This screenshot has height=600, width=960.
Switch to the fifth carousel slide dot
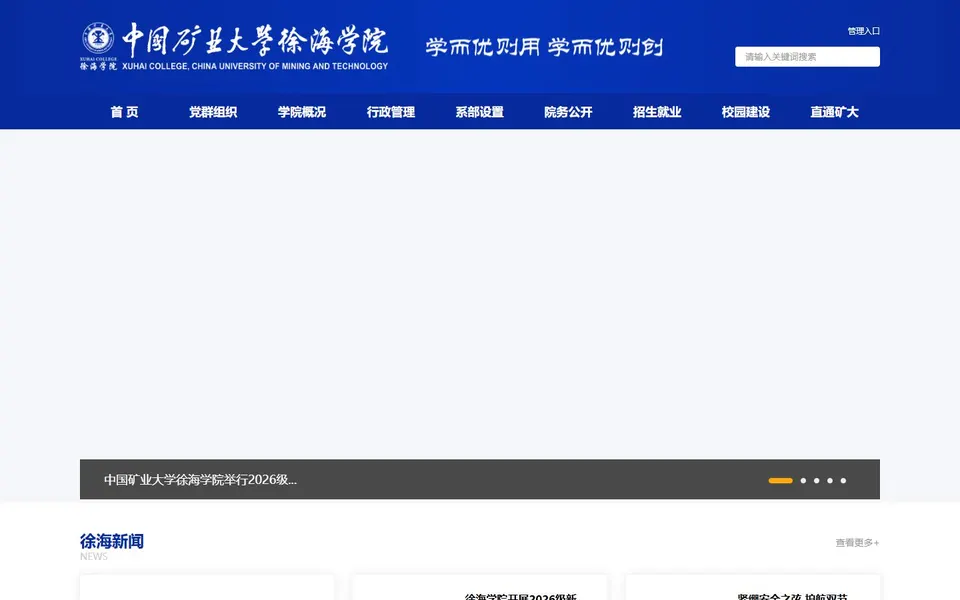[844, 481]
